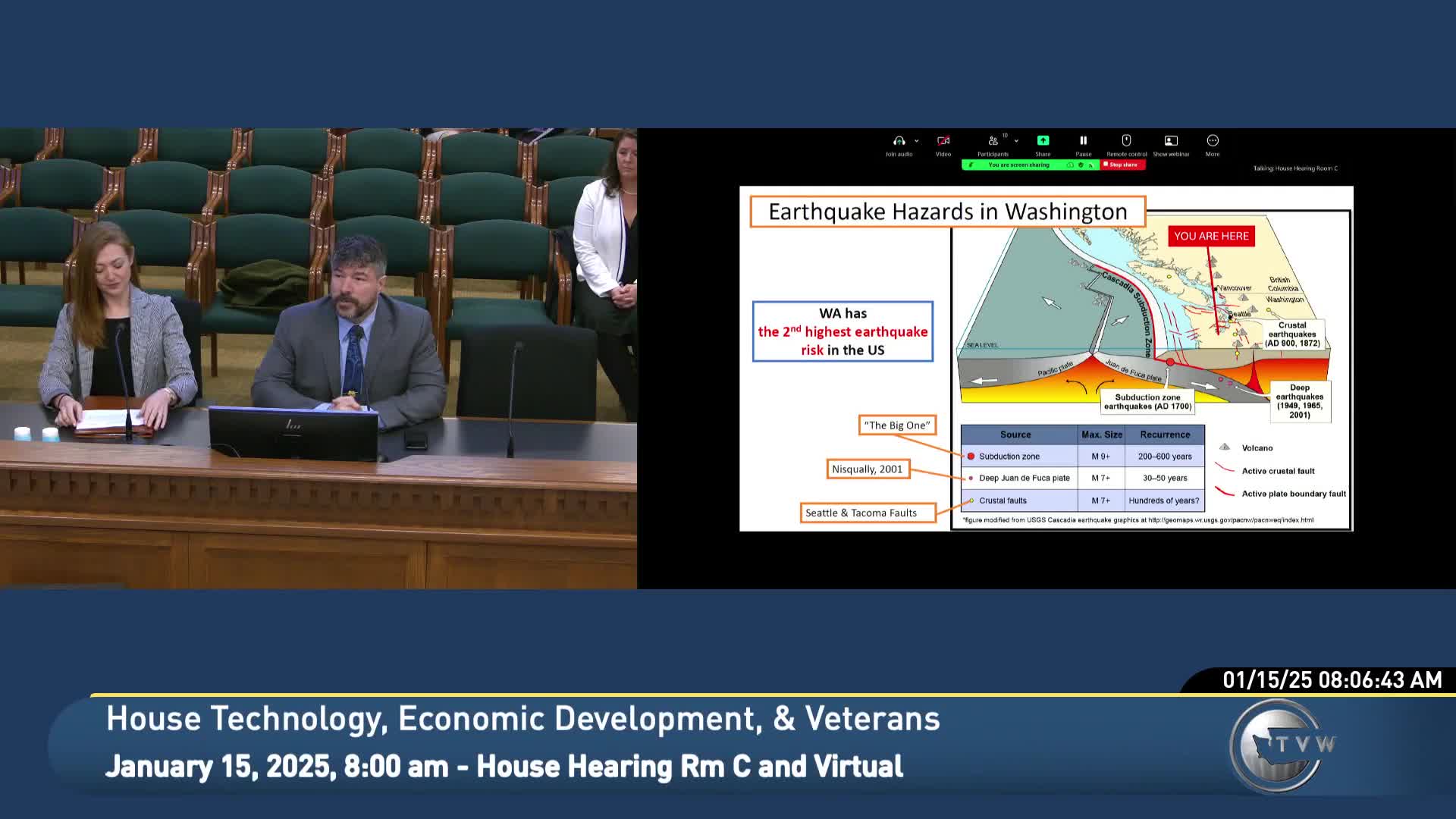Click the clock icon on the sharing banner

pos(1071,165)
